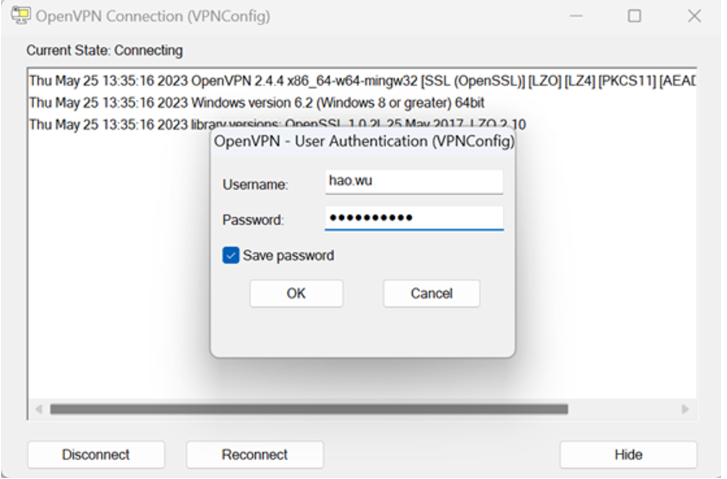Hide the OpenVPN connection window
Image resolution: width=727 pixels, height=479 pixels.
pos(628,454)
